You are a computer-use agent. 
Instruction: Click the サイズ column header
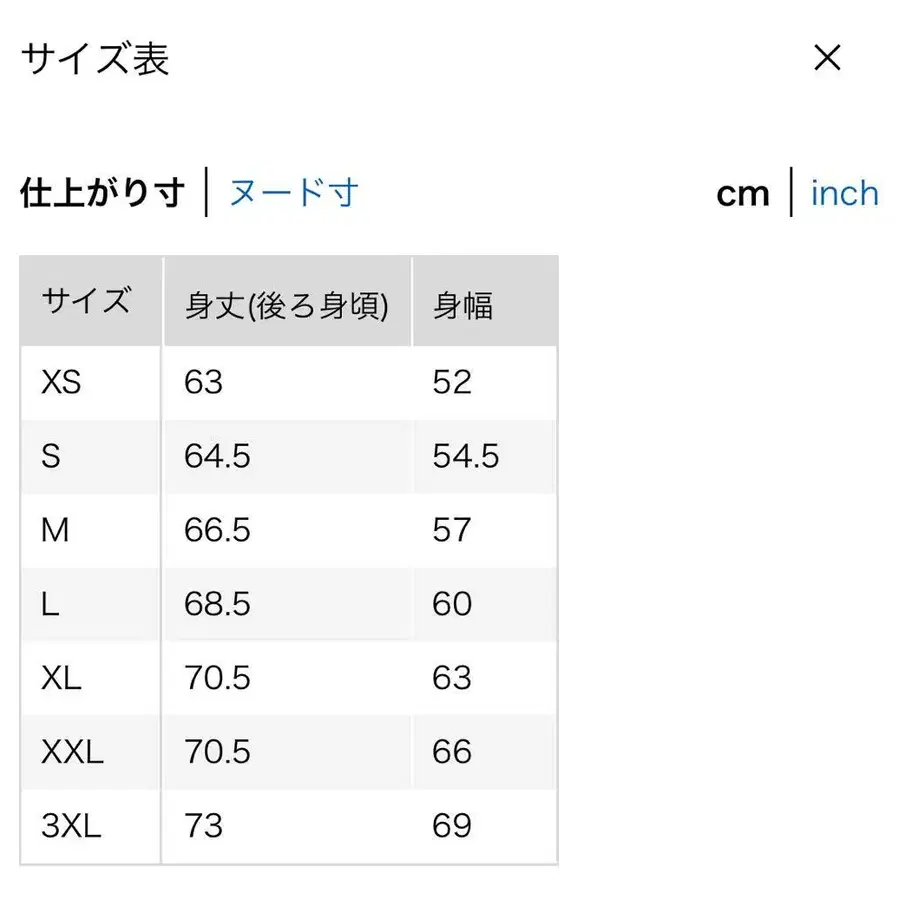click(87, 298)
